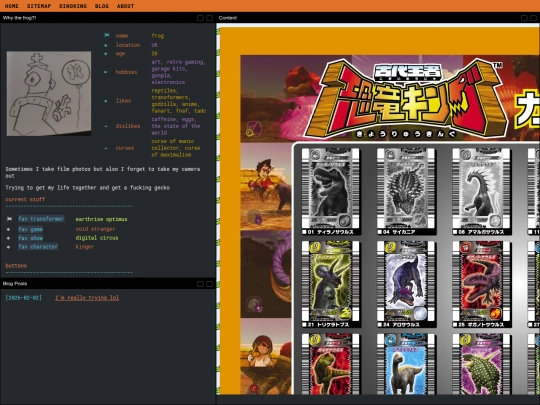Viewport: 540px width, 405px height.
Task: Click the red-background dinosaur card in third row
Action: pos(331,364)
